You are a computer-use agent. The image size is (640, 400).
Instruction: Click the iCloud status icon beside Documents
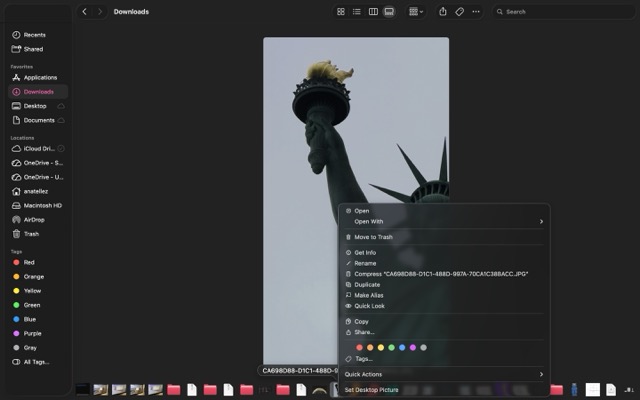pos(61,120)
